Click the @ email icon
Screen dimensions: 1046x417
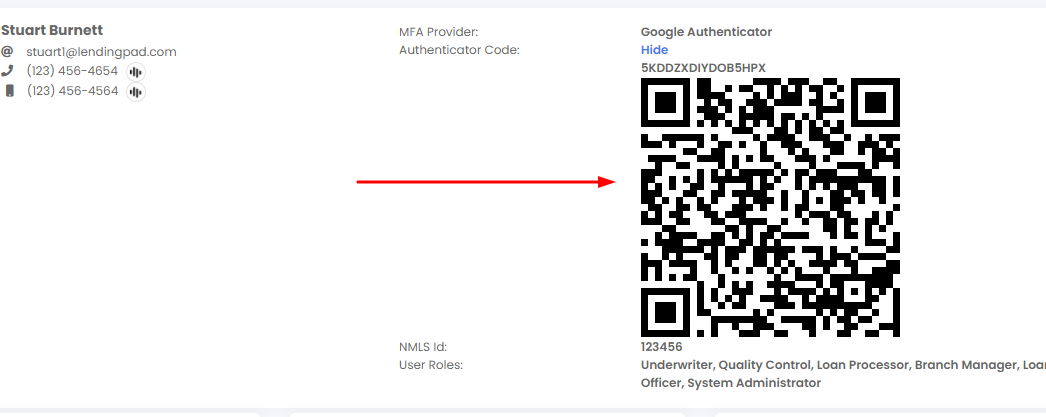click(x=7, y=51)
